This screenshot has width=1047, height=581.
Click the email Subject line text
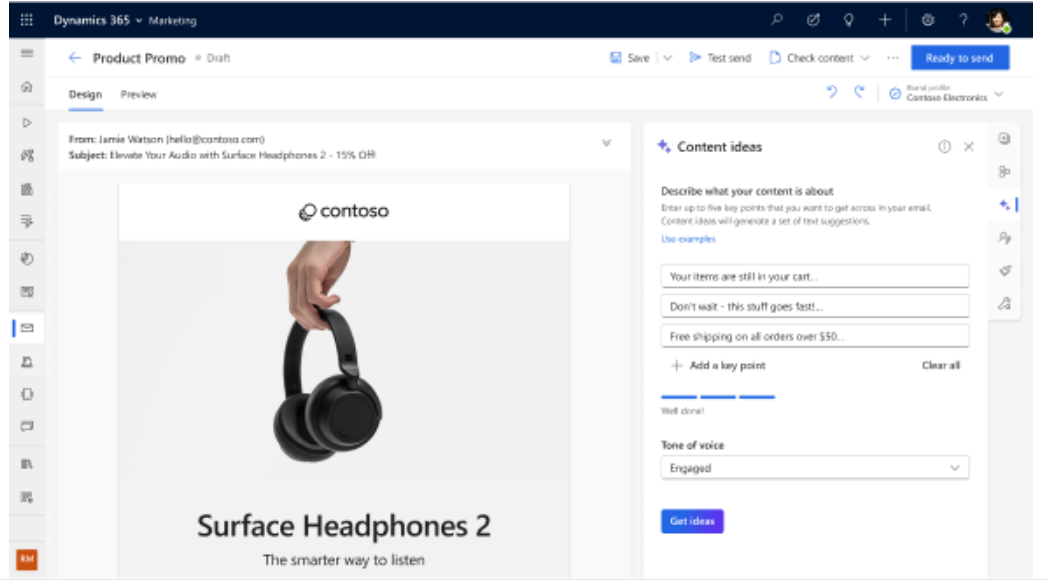point(222,155)
